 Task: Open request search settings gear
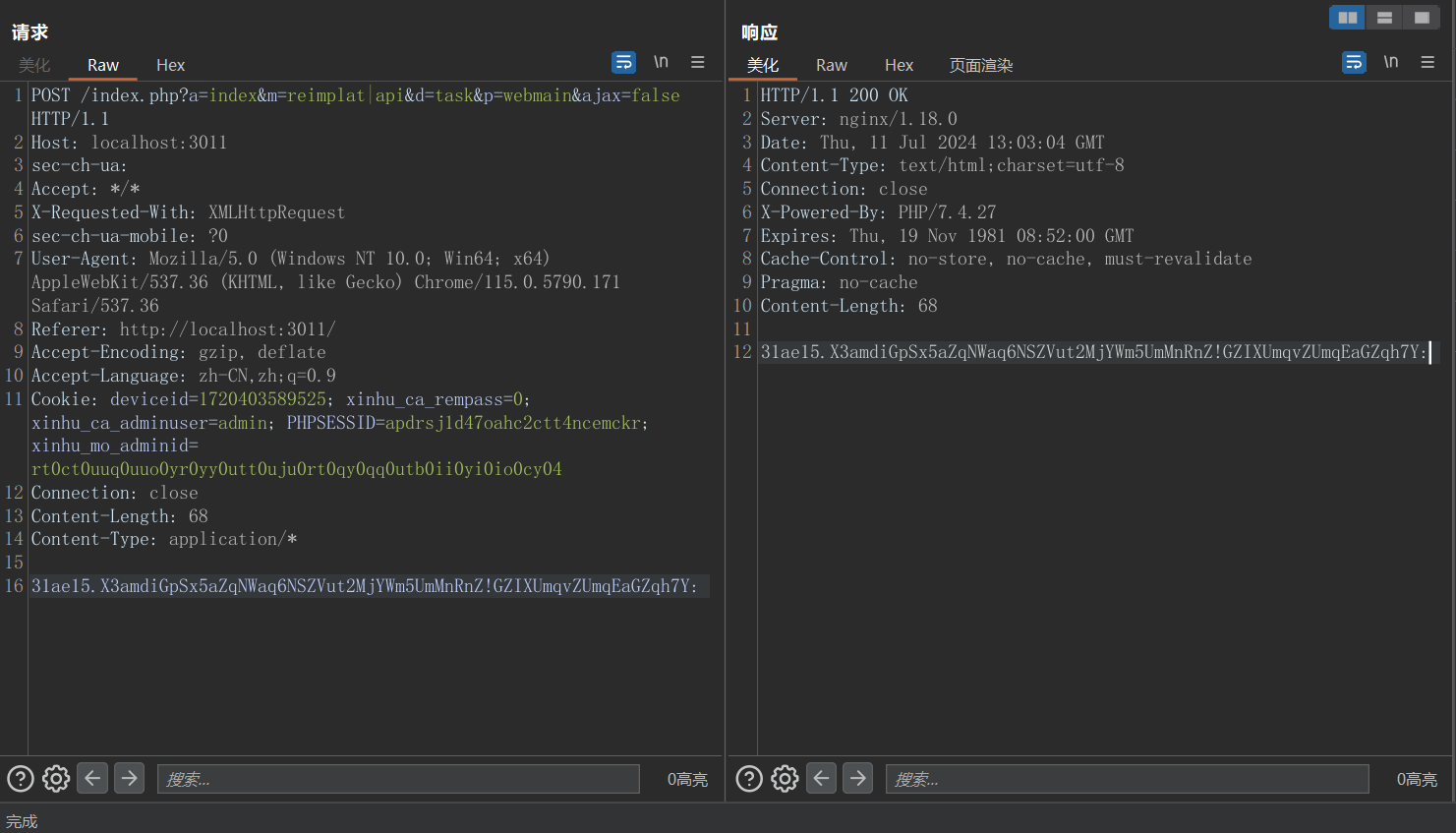(x=56, y=779)
